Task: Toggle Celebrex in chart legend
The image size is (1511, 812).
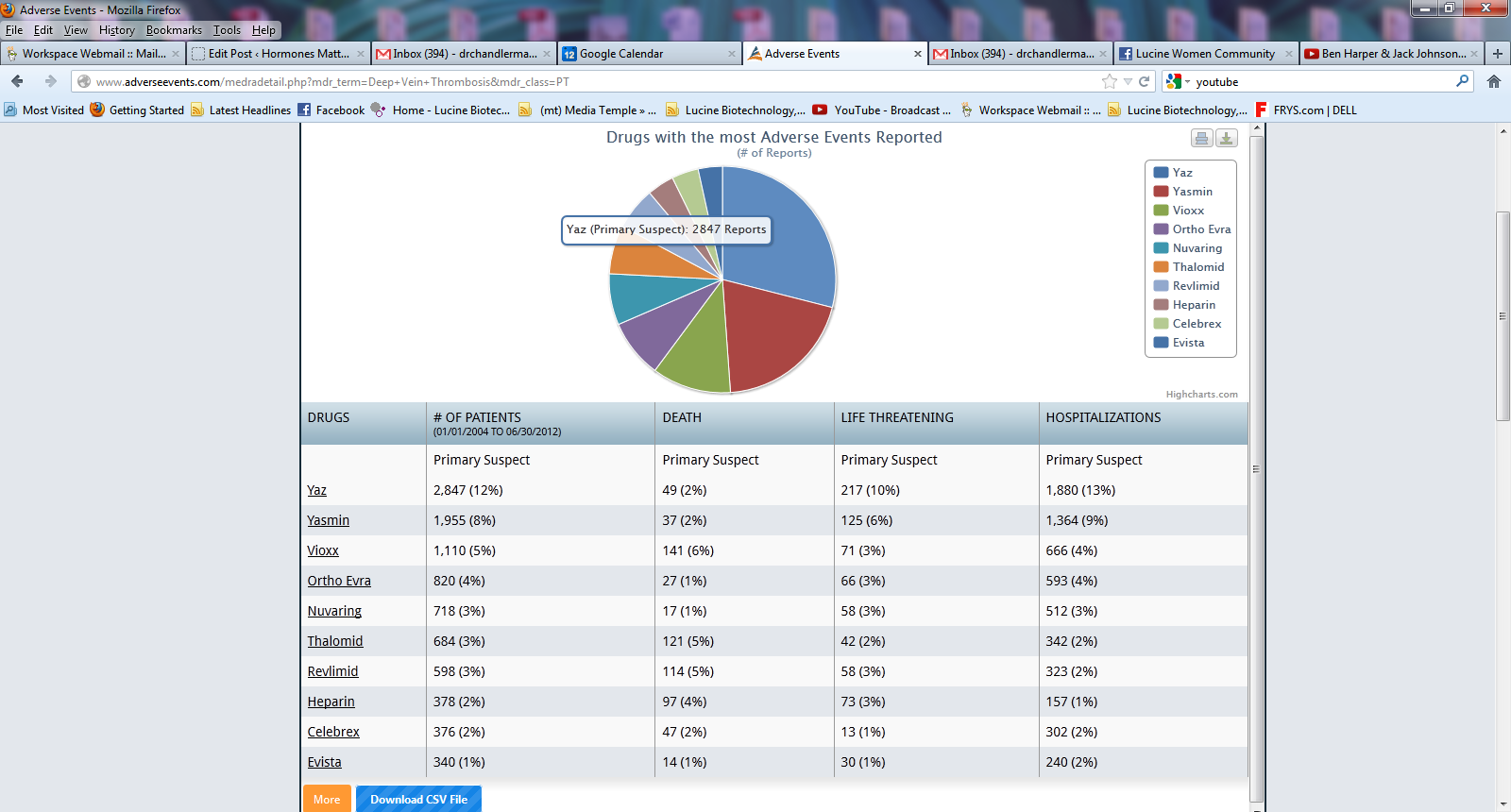Action: [1187, 324]
